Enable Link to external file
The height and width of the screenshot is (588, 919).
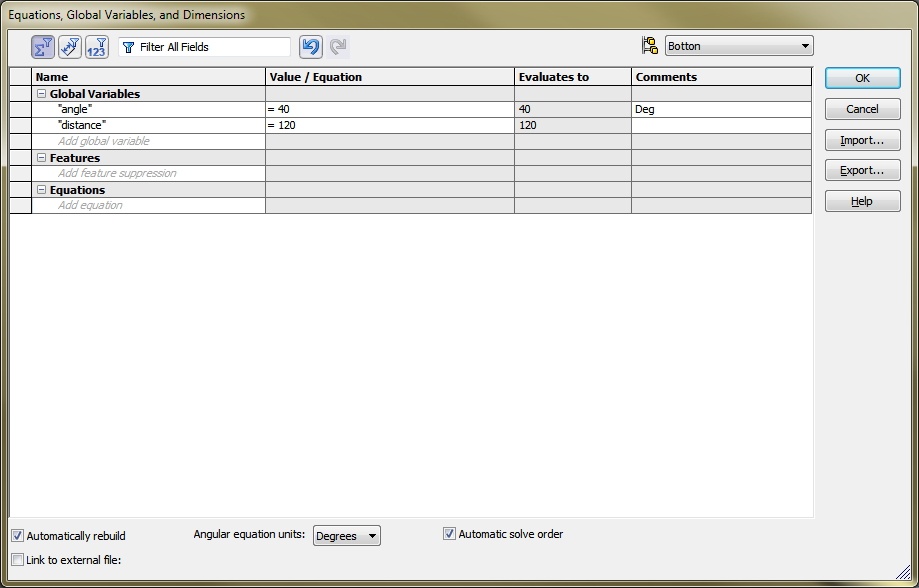[x=18, y=560]
